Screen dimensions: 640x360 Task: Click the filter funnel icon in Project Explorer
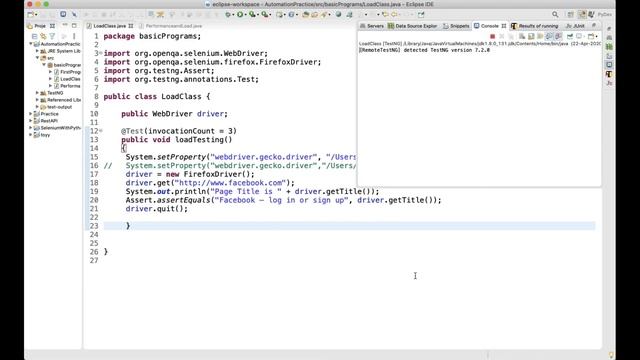point(52,36)
